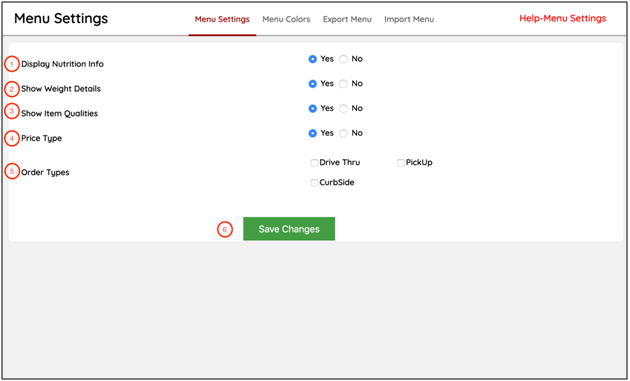The width and height of the screenshot is (630, 381).
Task: Check the PickUp order type
Action: (x=401, y=163)
